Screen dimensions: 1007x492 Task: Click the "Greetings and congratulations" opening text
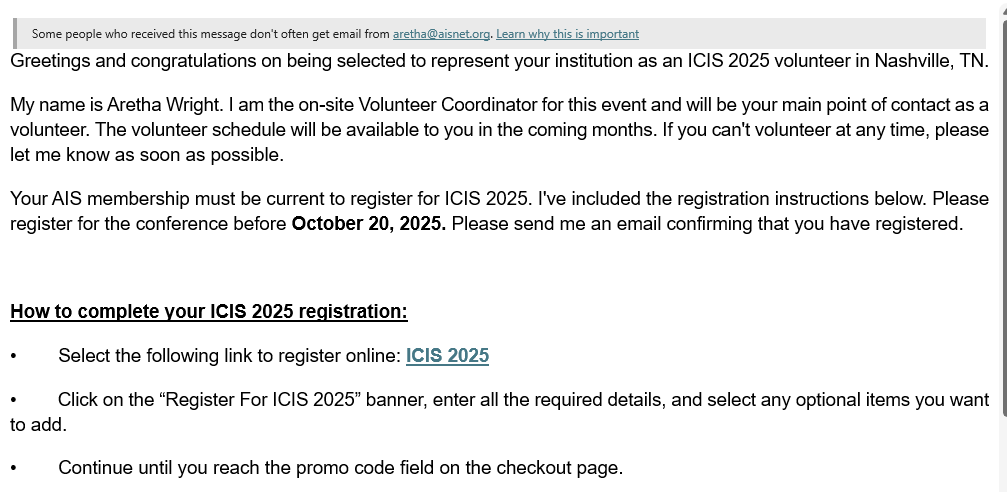coord(121,61)
